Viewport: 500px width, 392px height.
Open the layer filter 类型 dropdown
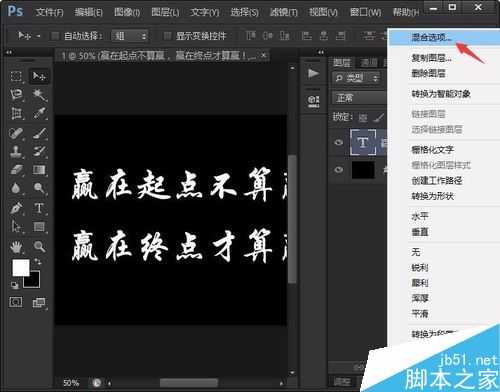click(x=356, y=79)
